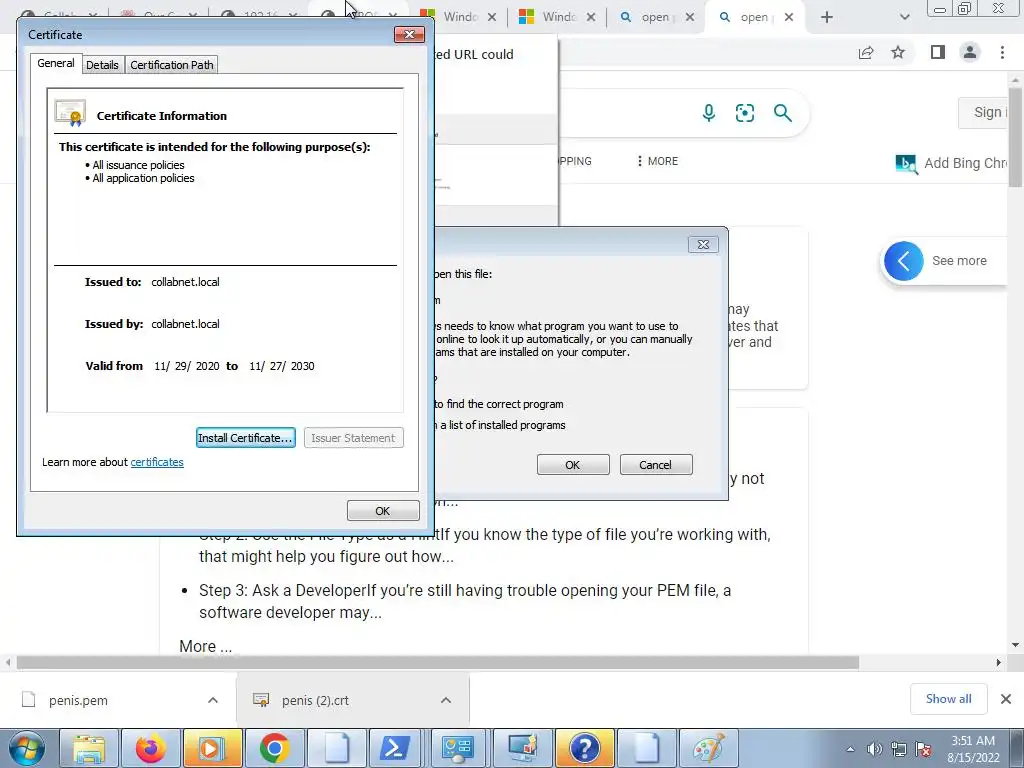Expand penis.pem download options chevron
The height and width of the screenshot is (768, 1024).
click(x=213, y=700)
